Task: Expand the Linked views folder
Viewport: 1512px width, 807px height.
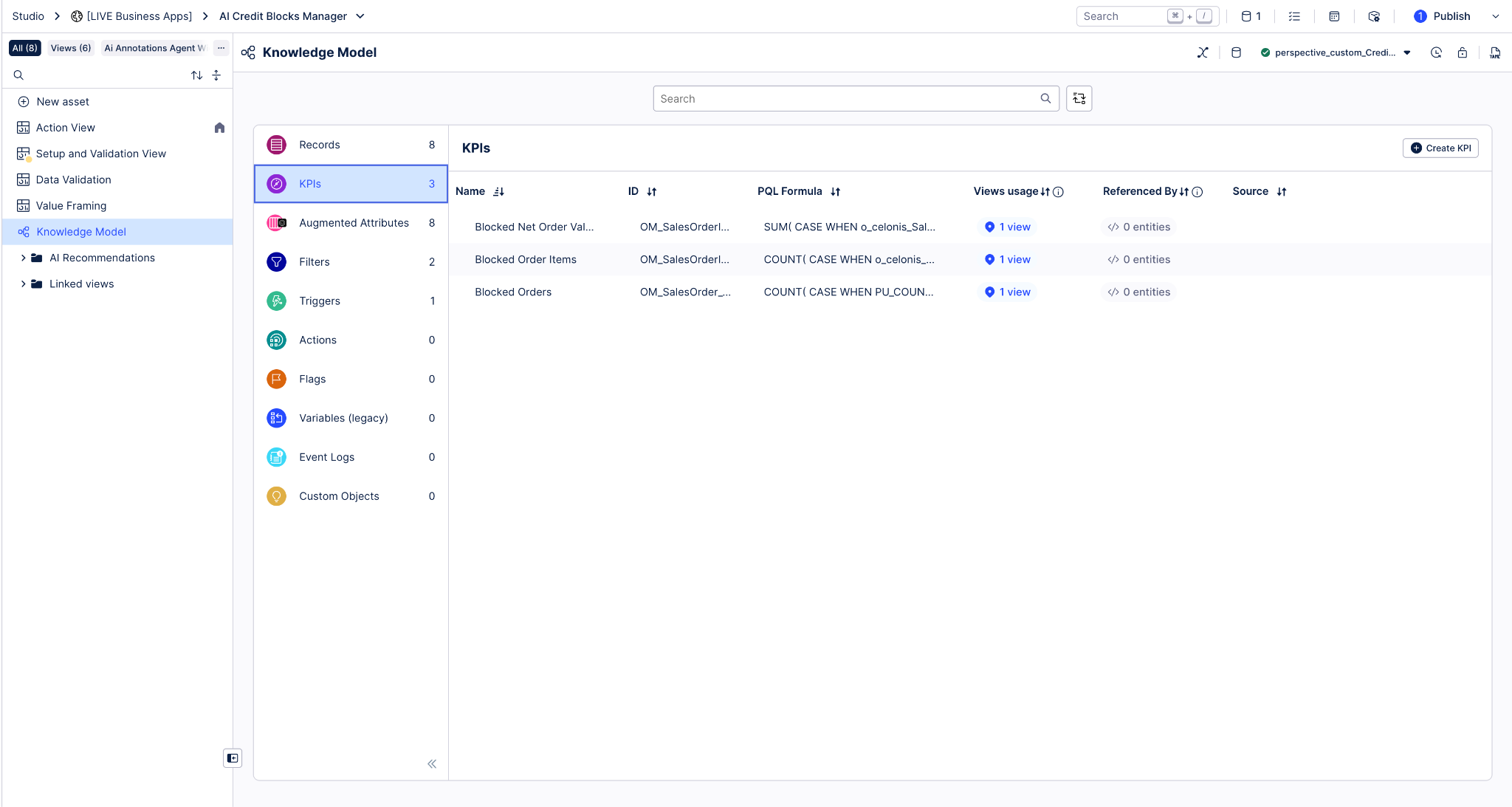Action: [x=23, y=284]
